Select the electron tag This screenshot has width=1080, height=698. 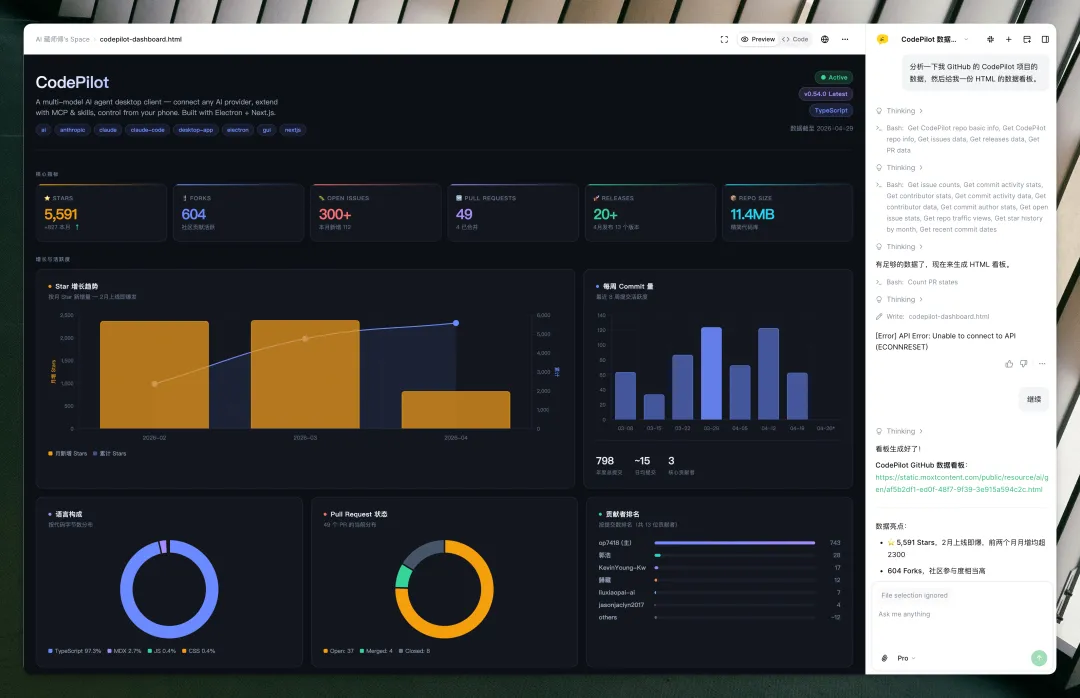(x=238, y=130)
